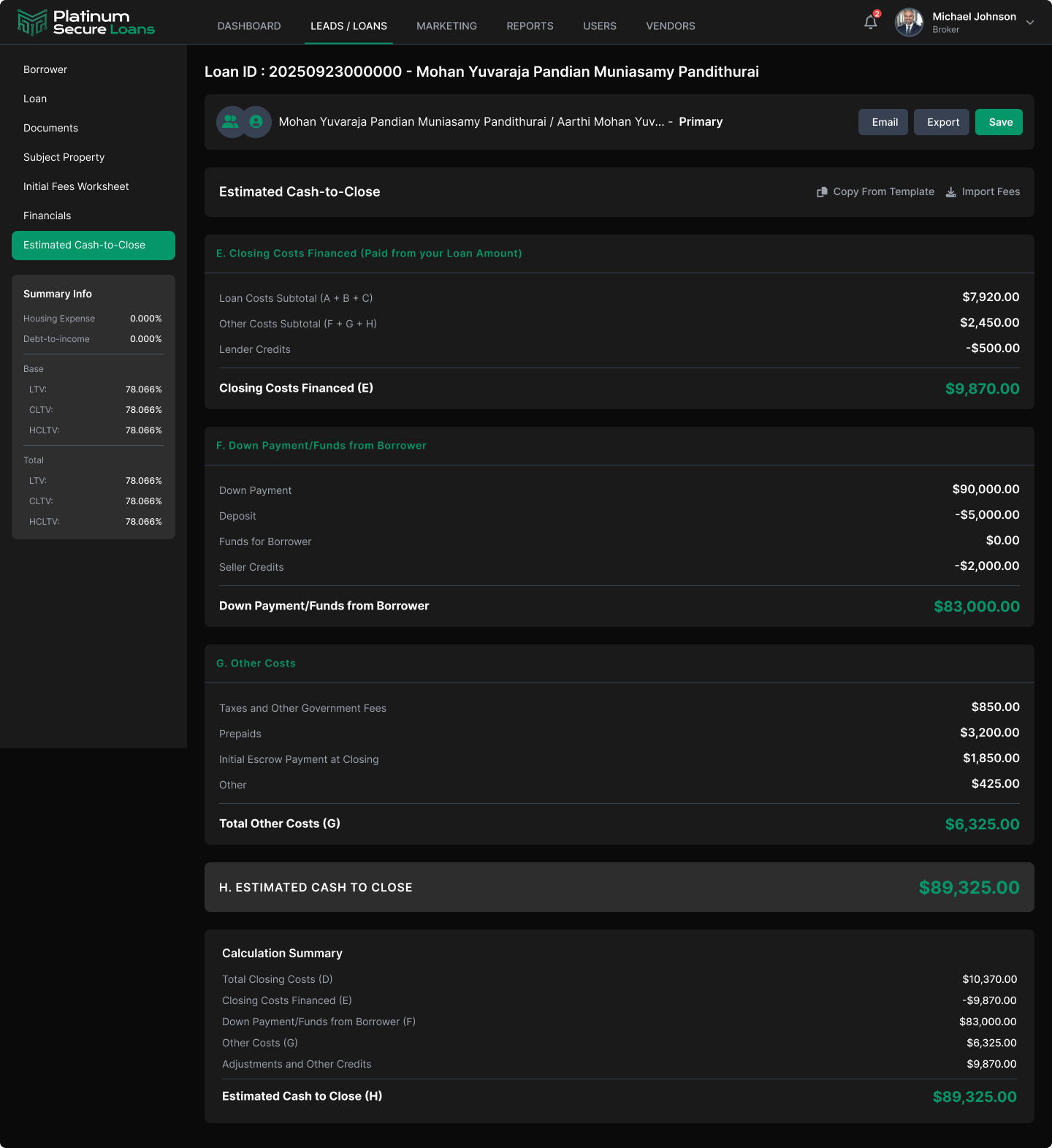Click the Other cost value $425.00

pyautogui.click(x=995, y=784)
